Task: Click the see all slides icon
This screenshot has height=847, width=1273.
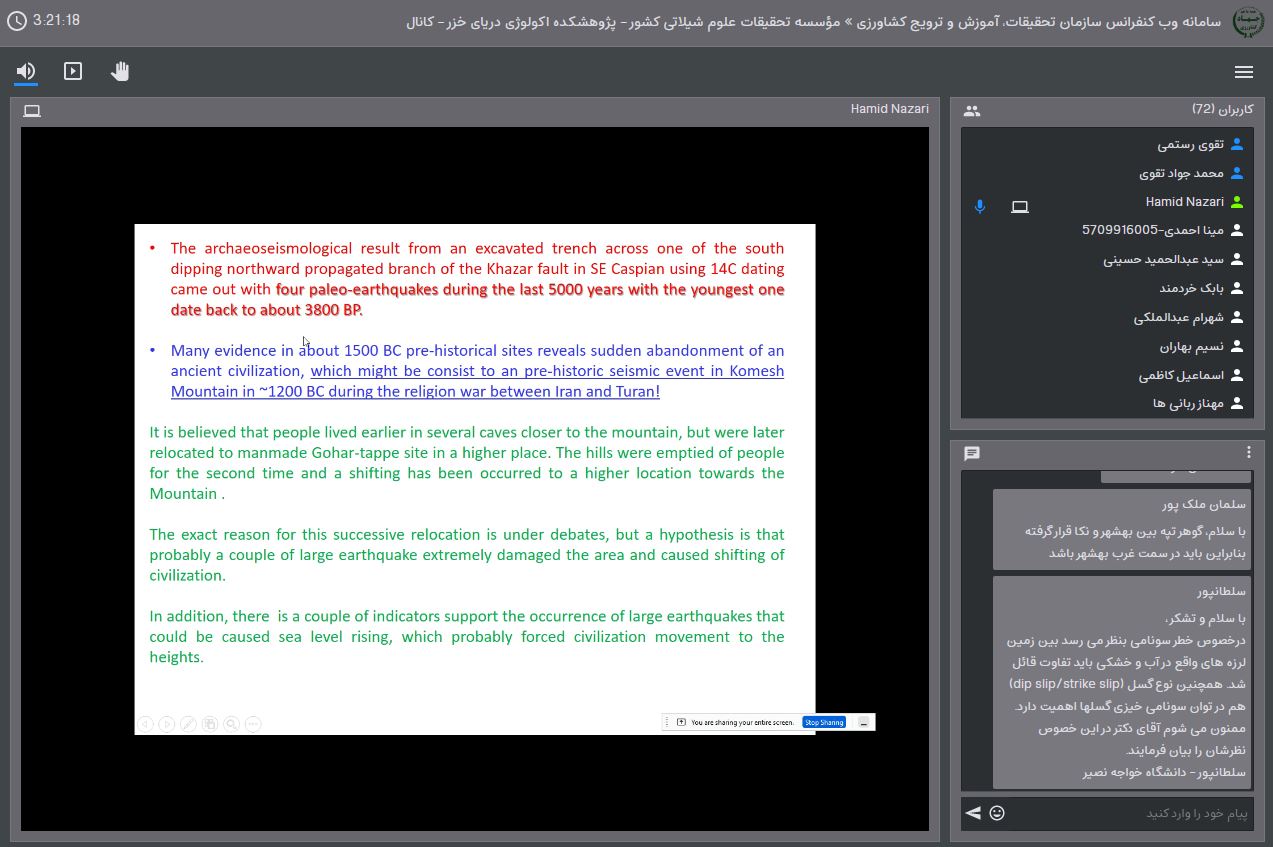Action: pyautogui.click(x=209, y=724)
